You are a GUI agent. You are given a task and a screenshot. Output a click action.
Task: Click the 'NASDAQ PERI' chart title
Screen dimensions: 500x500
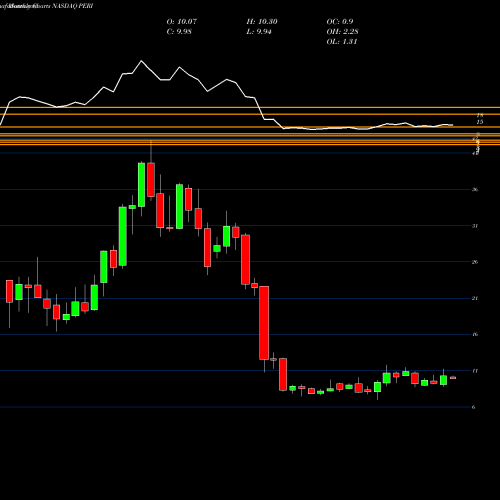[73, 6]
